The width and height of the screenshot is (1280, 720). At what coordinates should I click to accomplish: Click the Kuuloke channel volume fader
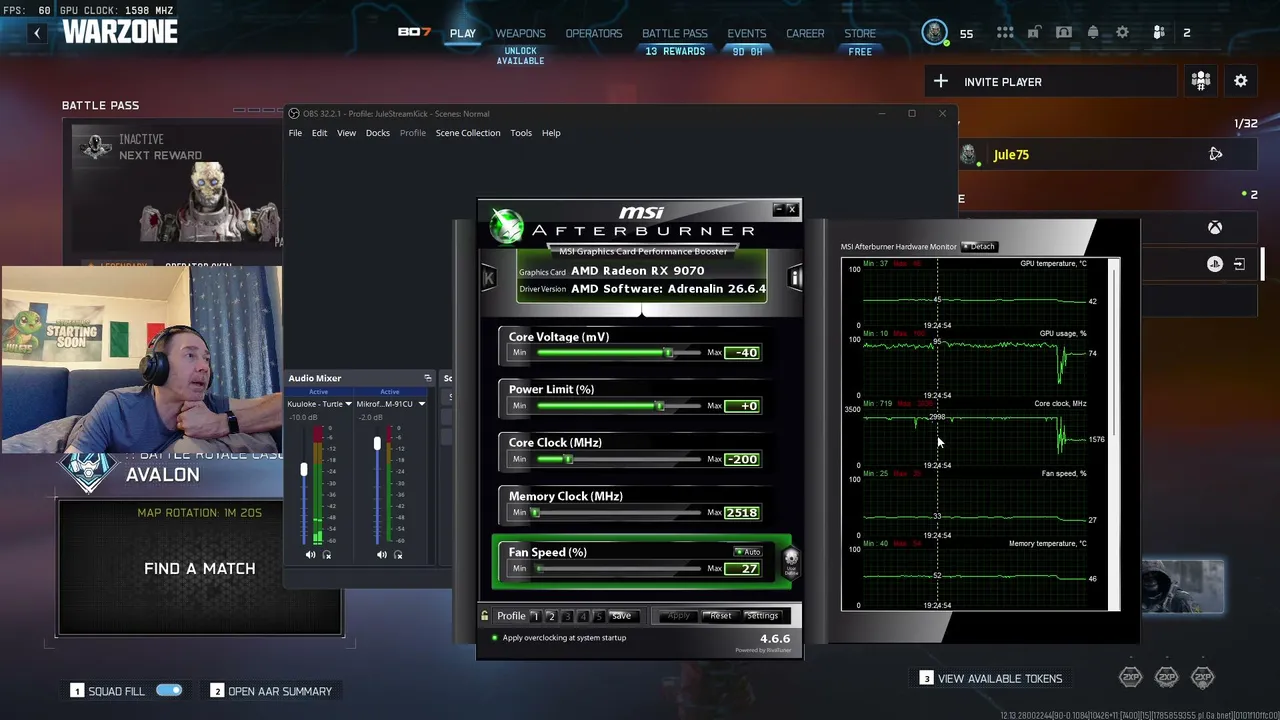pyautogui.click(x=304, y=469)
